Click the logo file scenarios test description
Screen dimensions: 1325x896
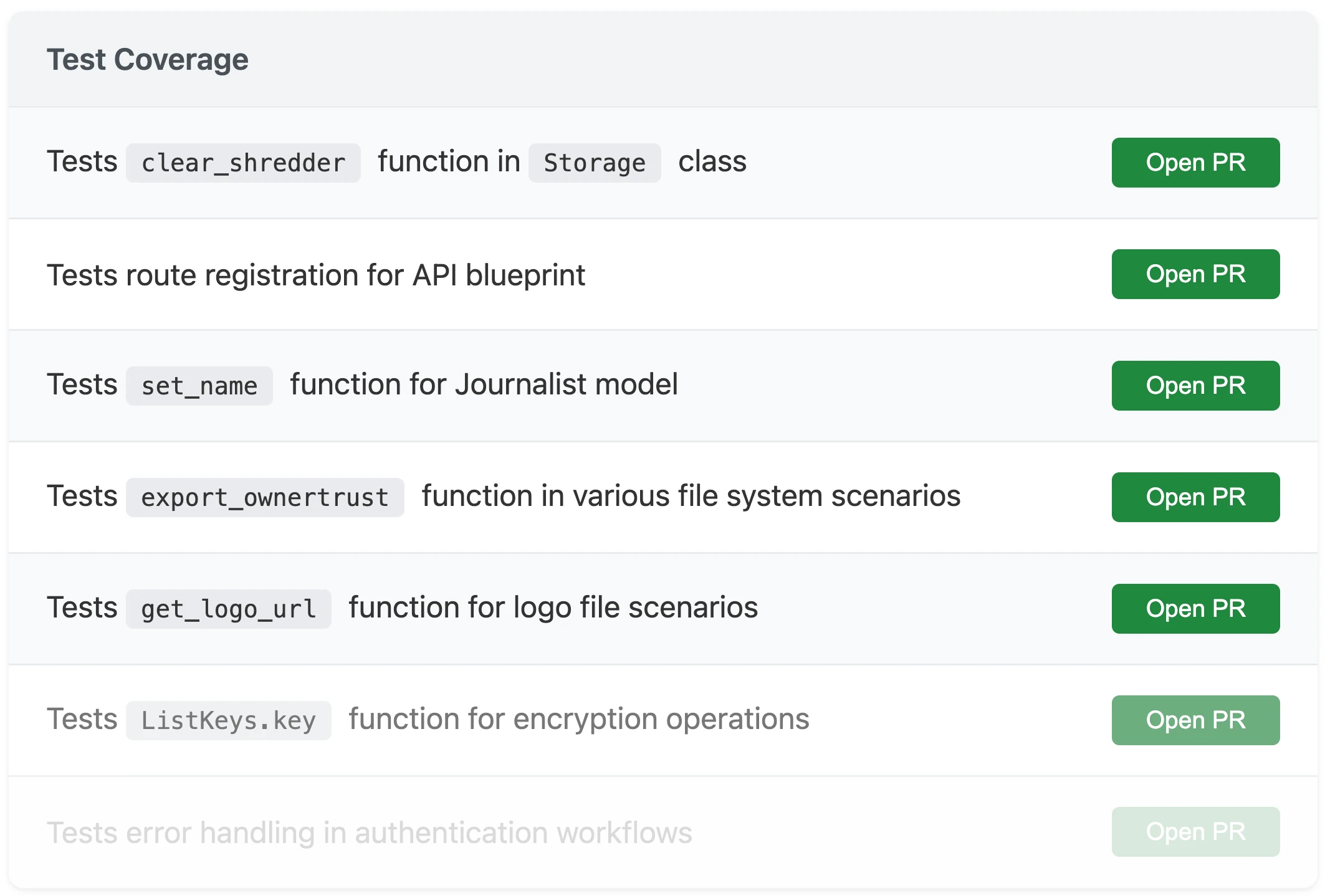552,608
